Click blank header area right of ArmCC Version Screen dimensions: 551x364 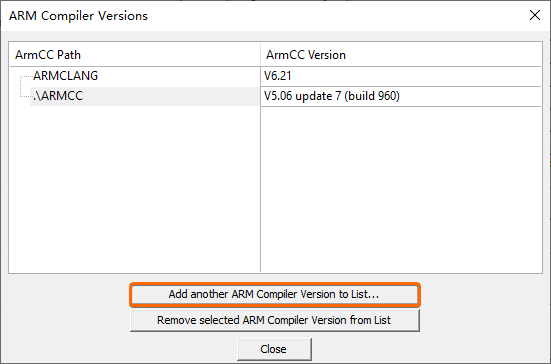coord(443,55)
